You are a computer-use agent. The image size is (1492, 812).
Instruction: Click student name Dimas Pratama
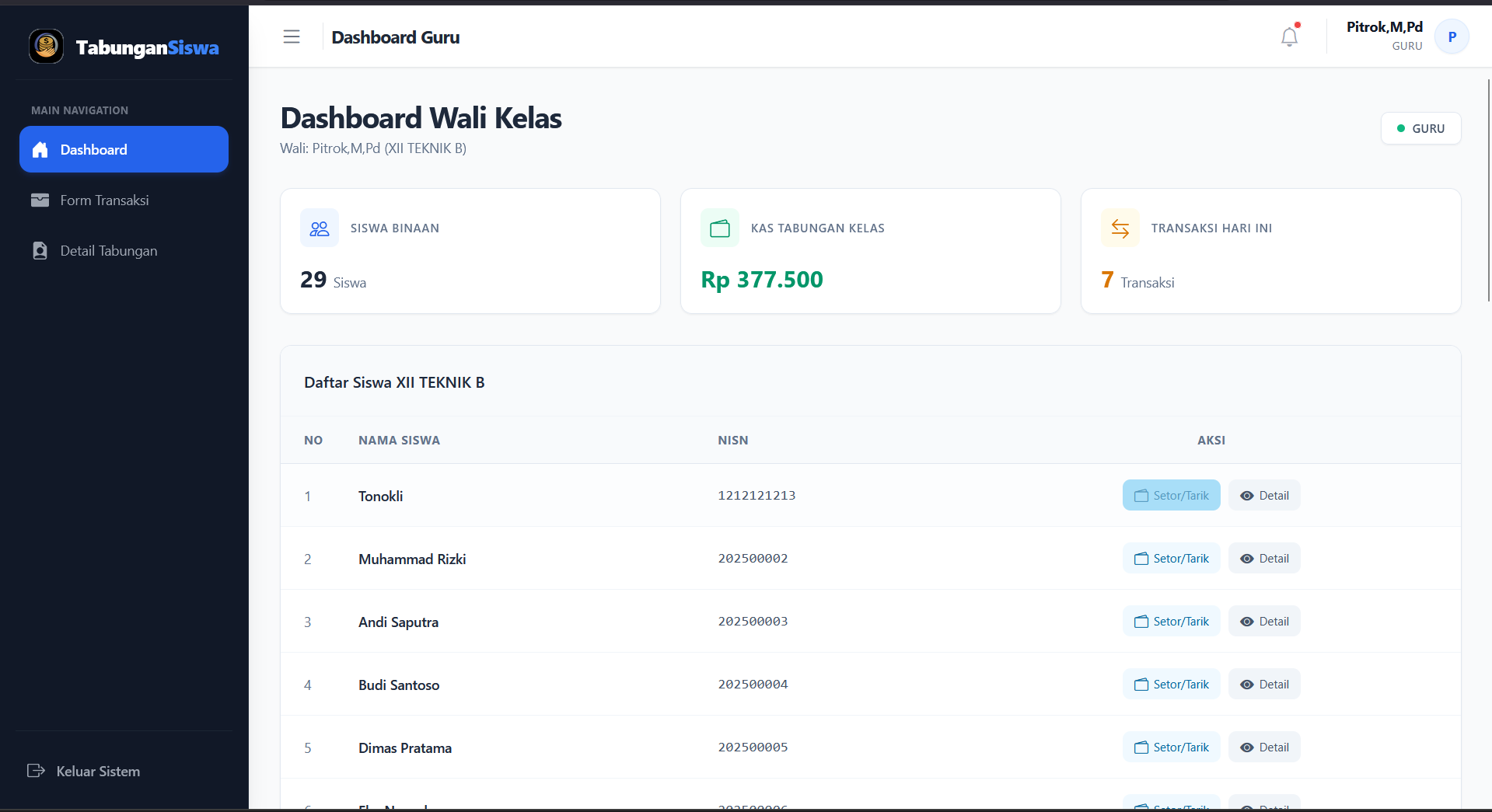[405, 748]
